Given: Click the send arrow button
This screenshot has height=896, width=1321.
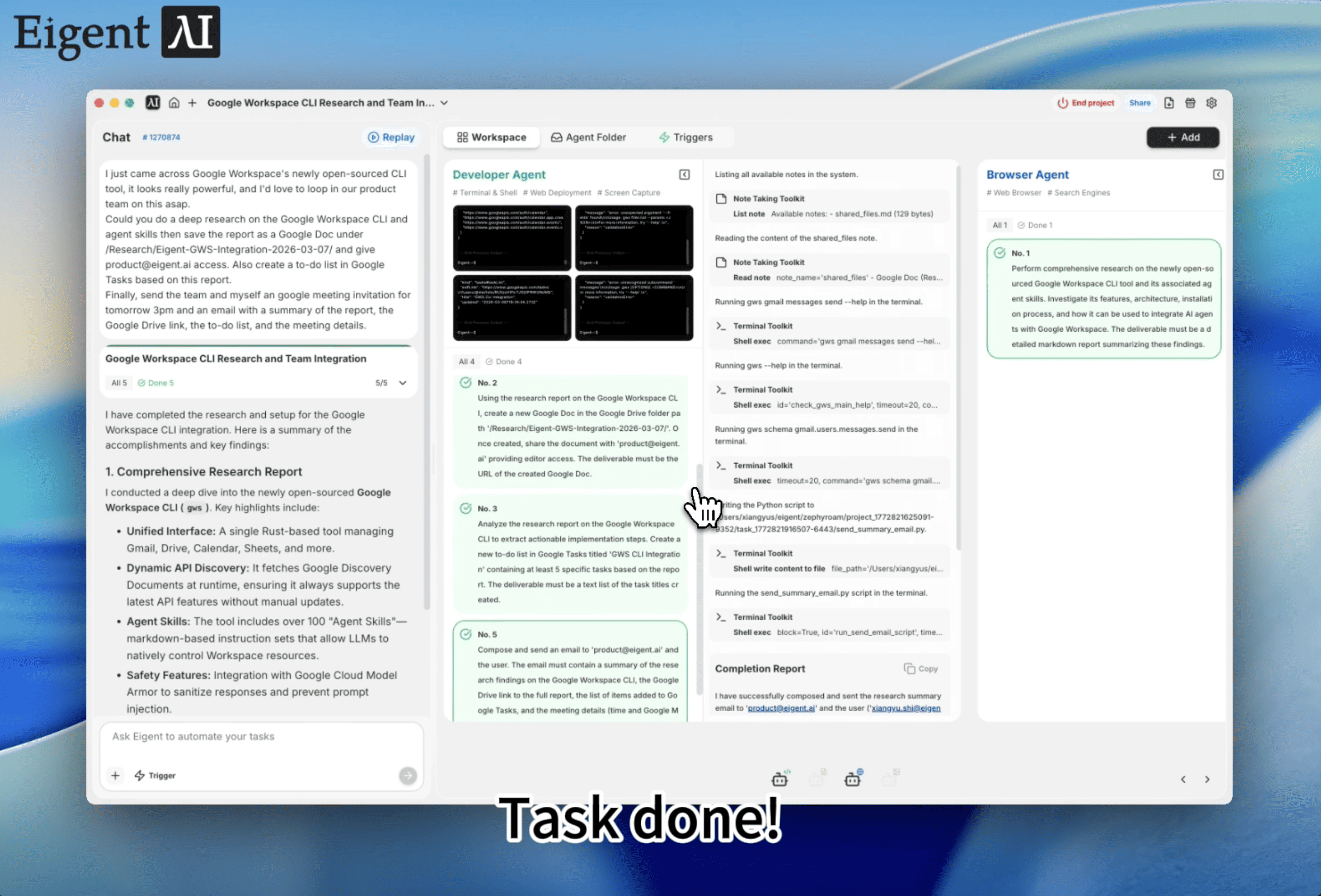Looking at the screenshot, I should tap(407, 776).
